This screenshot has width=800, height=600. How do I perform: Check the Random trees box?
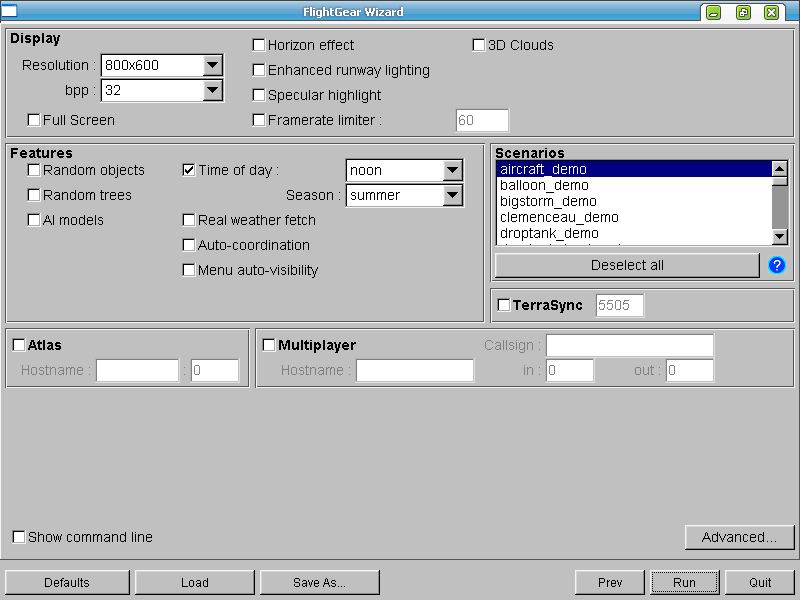click(34, 195)
